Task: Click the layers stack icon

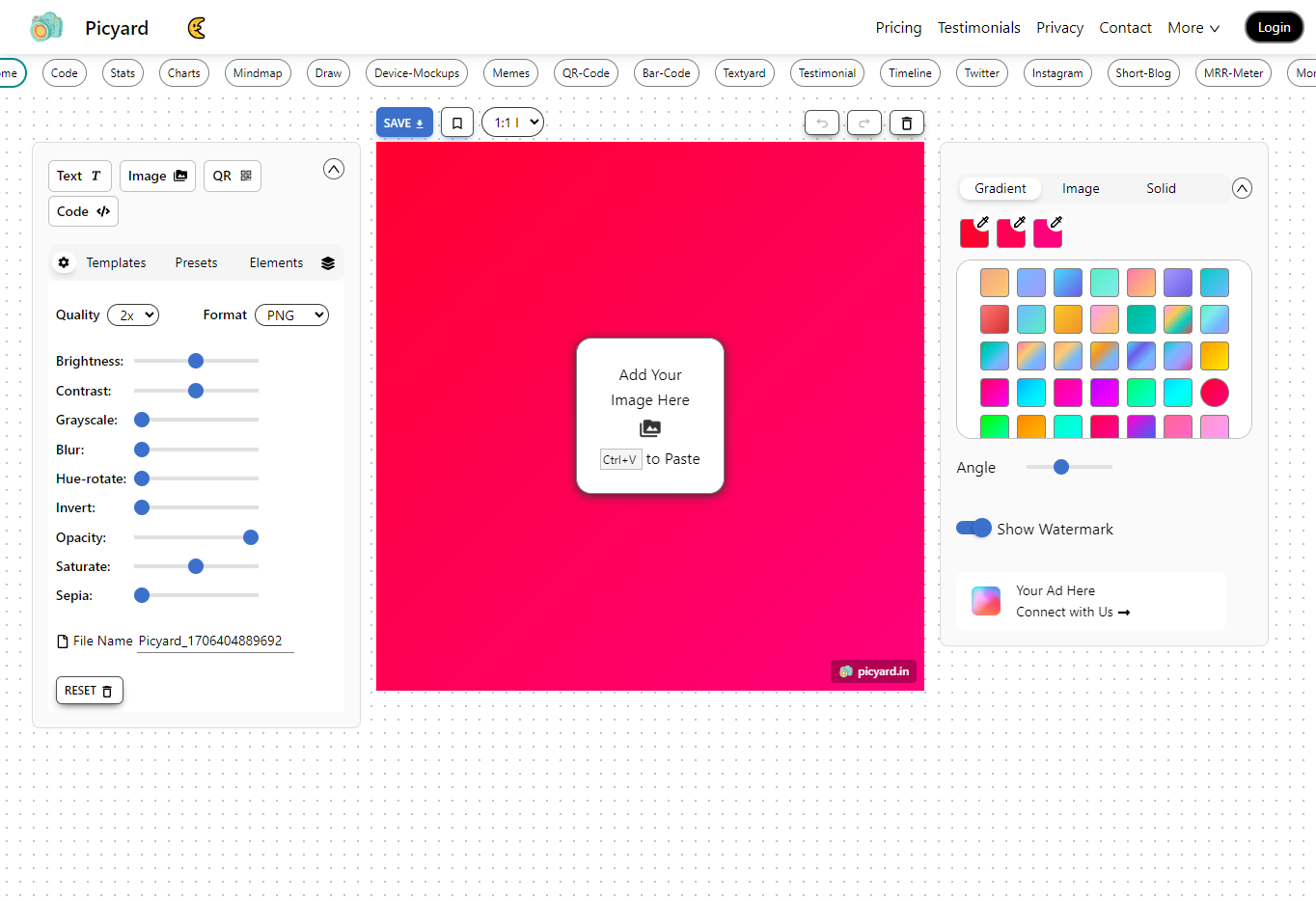Action: 328,263
